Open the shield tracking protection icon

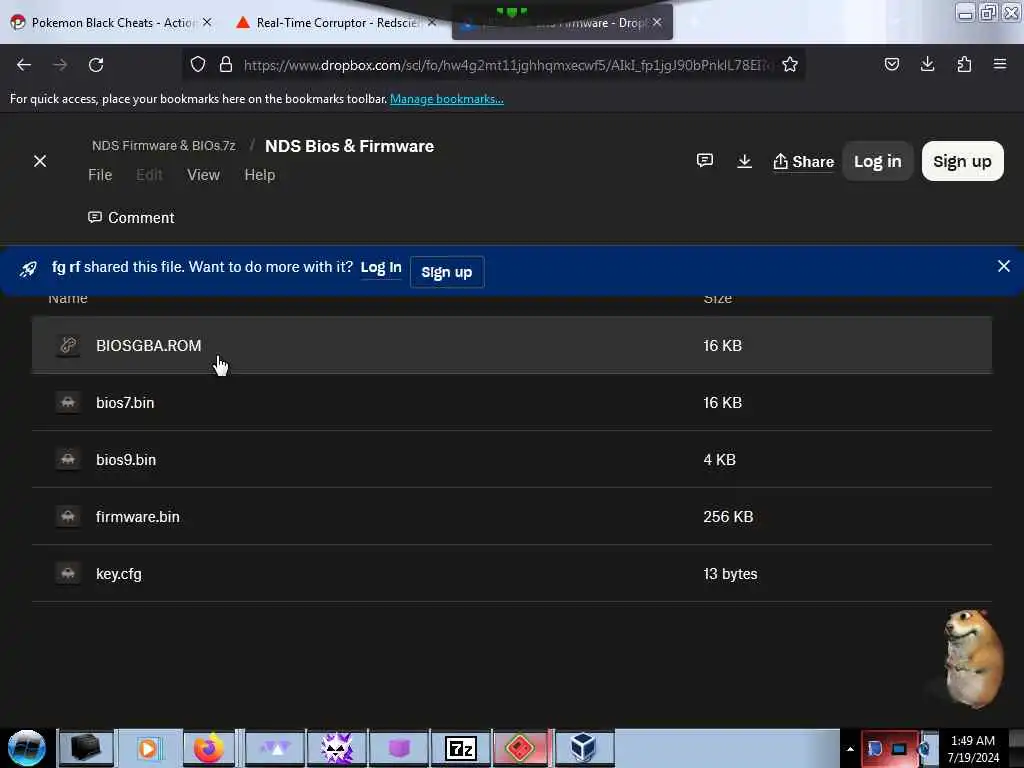click(198, 64)
